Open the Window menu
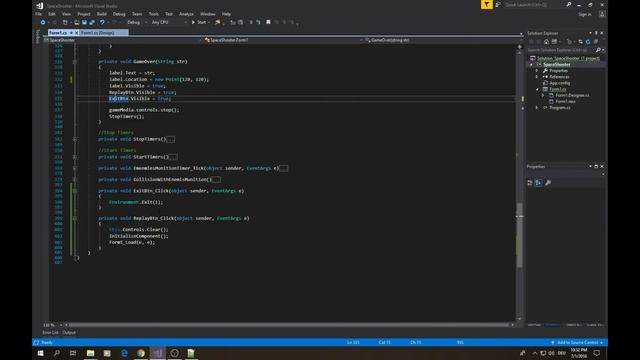The height and width of the screenshot is (360, 640). coord(208,14)
